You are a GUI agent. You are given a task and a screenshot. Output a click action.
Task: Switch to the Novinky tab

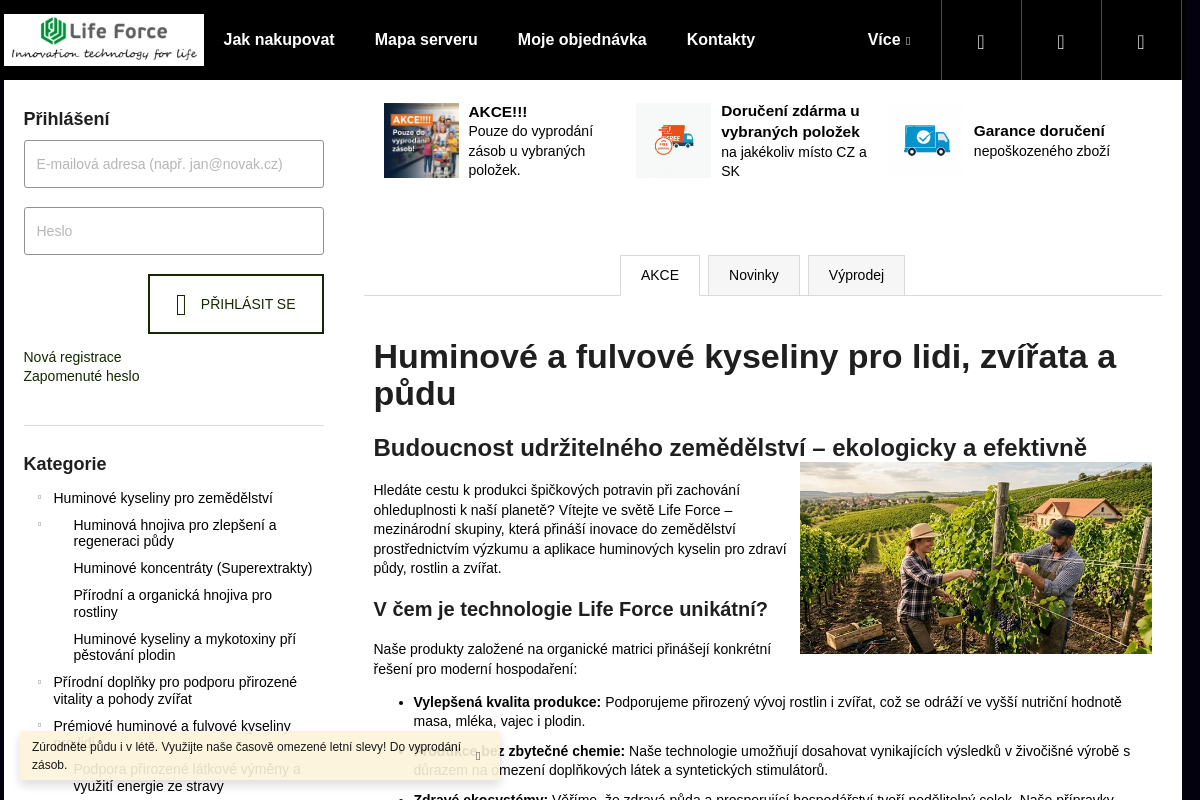click(x=754, y=275)
